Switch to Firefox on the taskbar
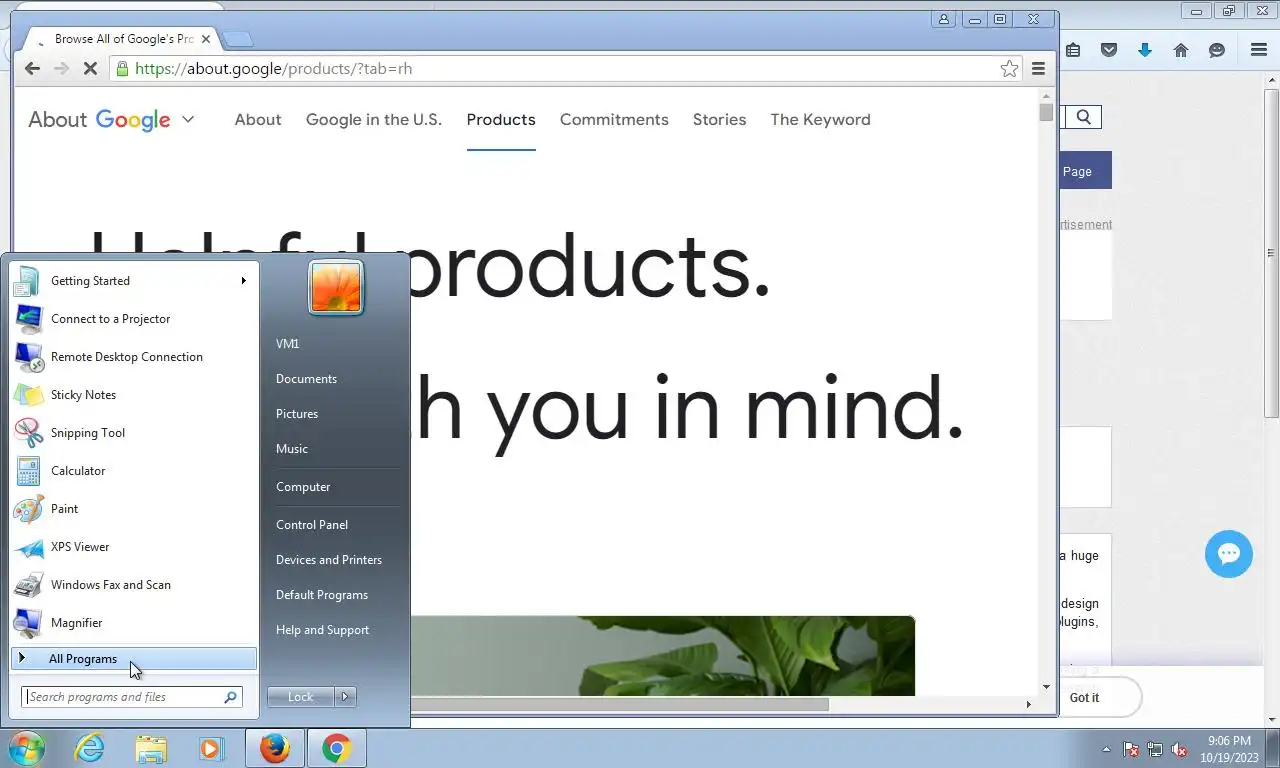 pyautogui.click(x=274, y=748)
